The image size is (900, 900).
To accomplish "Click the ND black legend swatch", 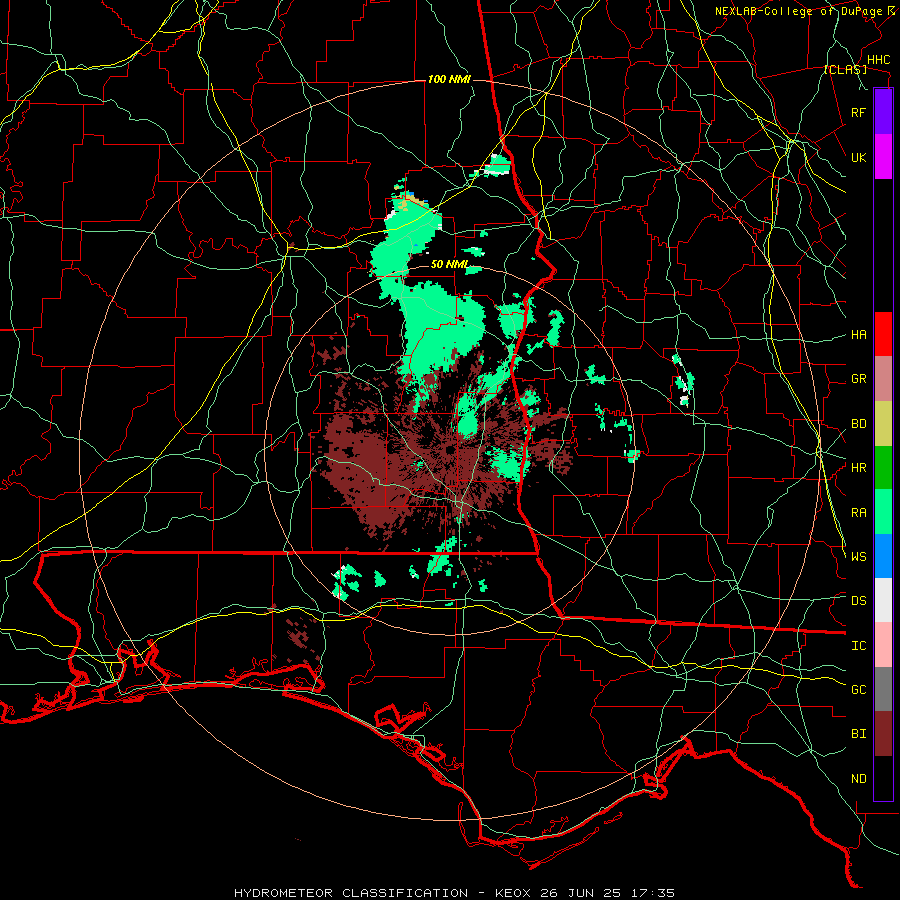I will click(x=883, y=778).
